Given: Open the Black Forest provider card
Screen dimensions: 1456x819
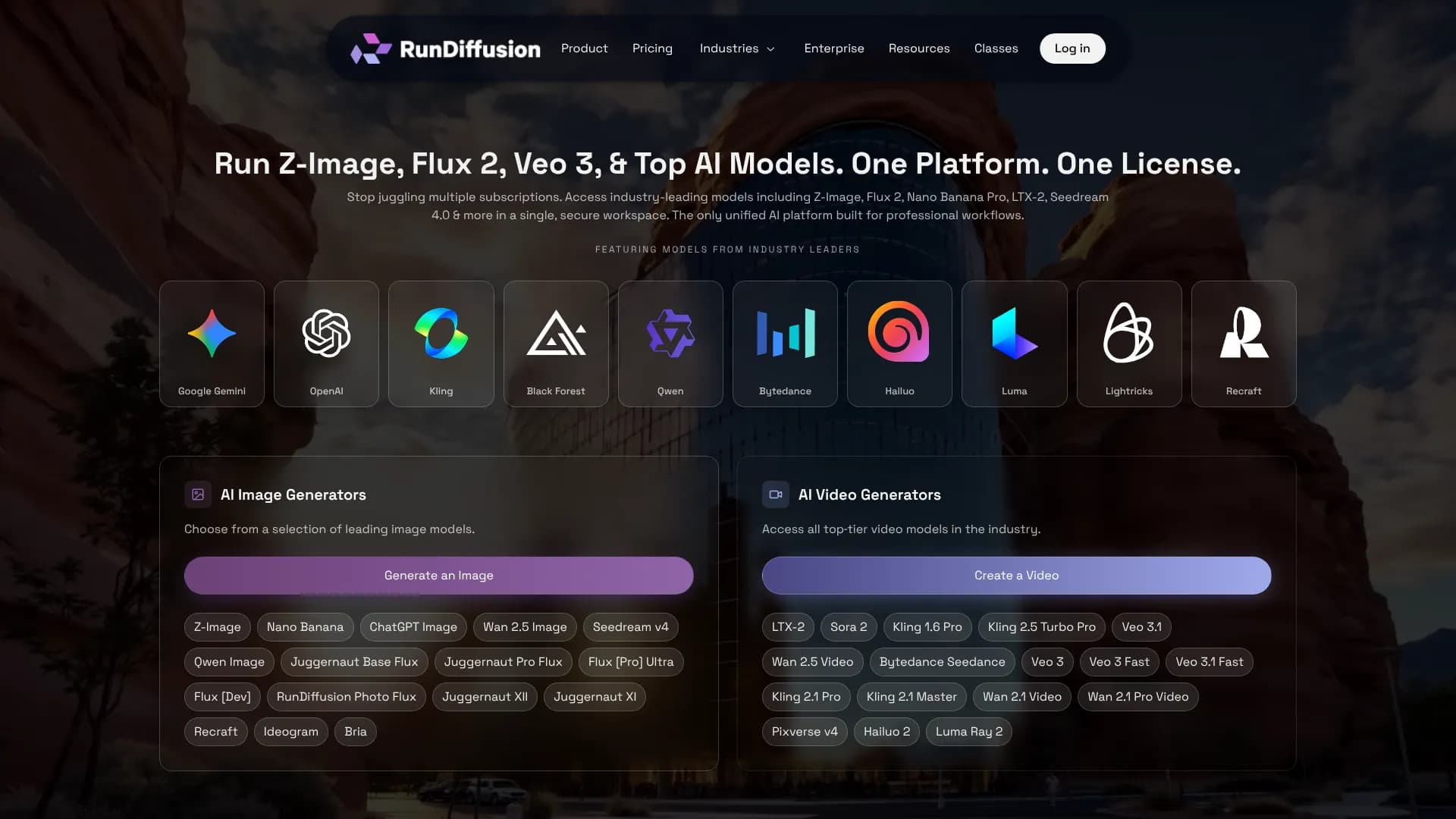Looking at the screenshot, I should (x=556, y=344).
